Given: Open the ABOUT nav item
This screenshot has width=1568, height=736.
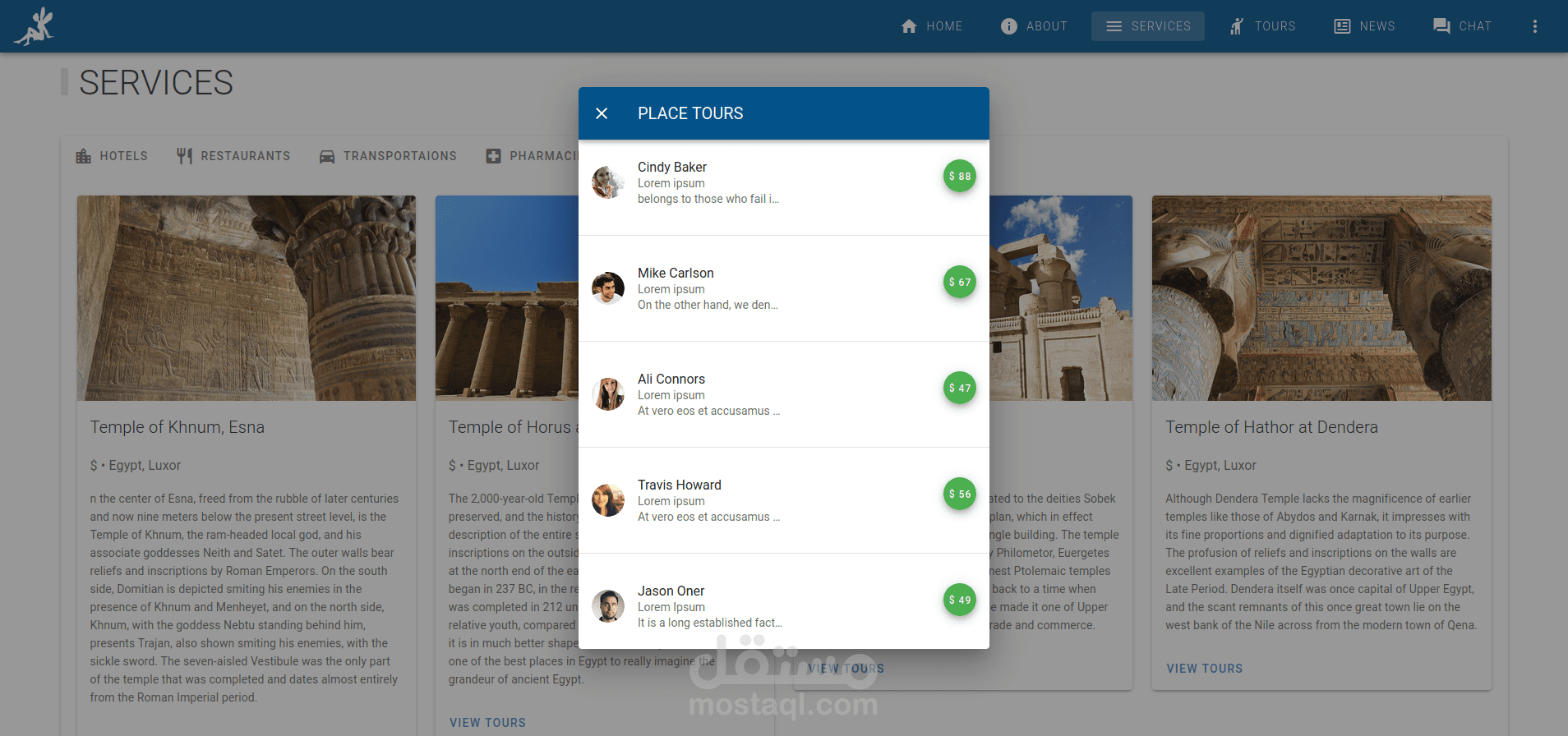Looking at the screenshot, I should 1034,26.
